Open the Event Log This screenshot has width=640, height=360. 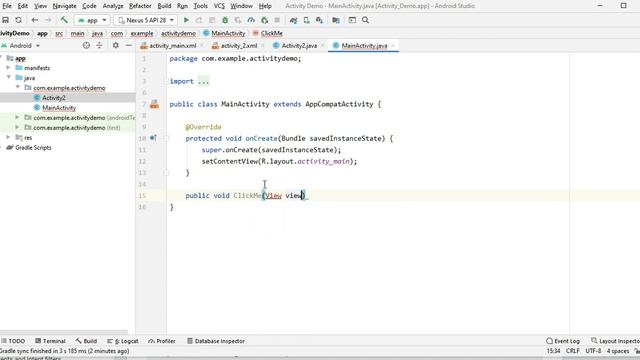[x=563, y=341]
